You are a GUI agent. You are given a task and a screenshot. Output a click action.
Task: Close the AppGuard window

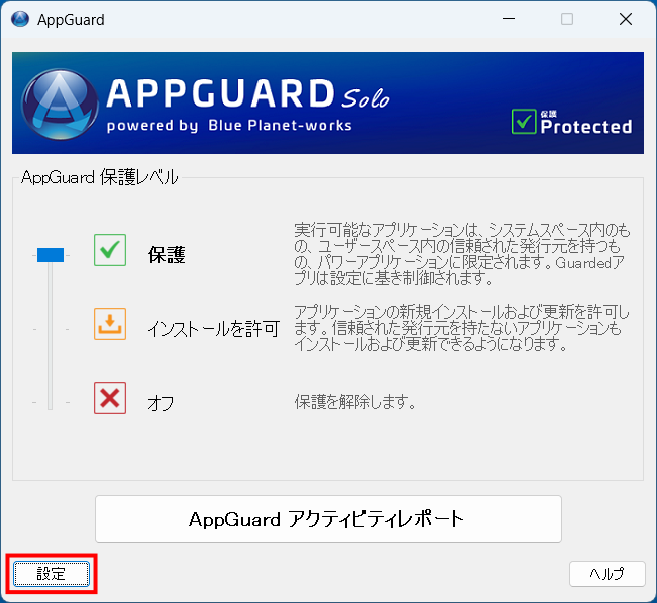coord(625,20)
